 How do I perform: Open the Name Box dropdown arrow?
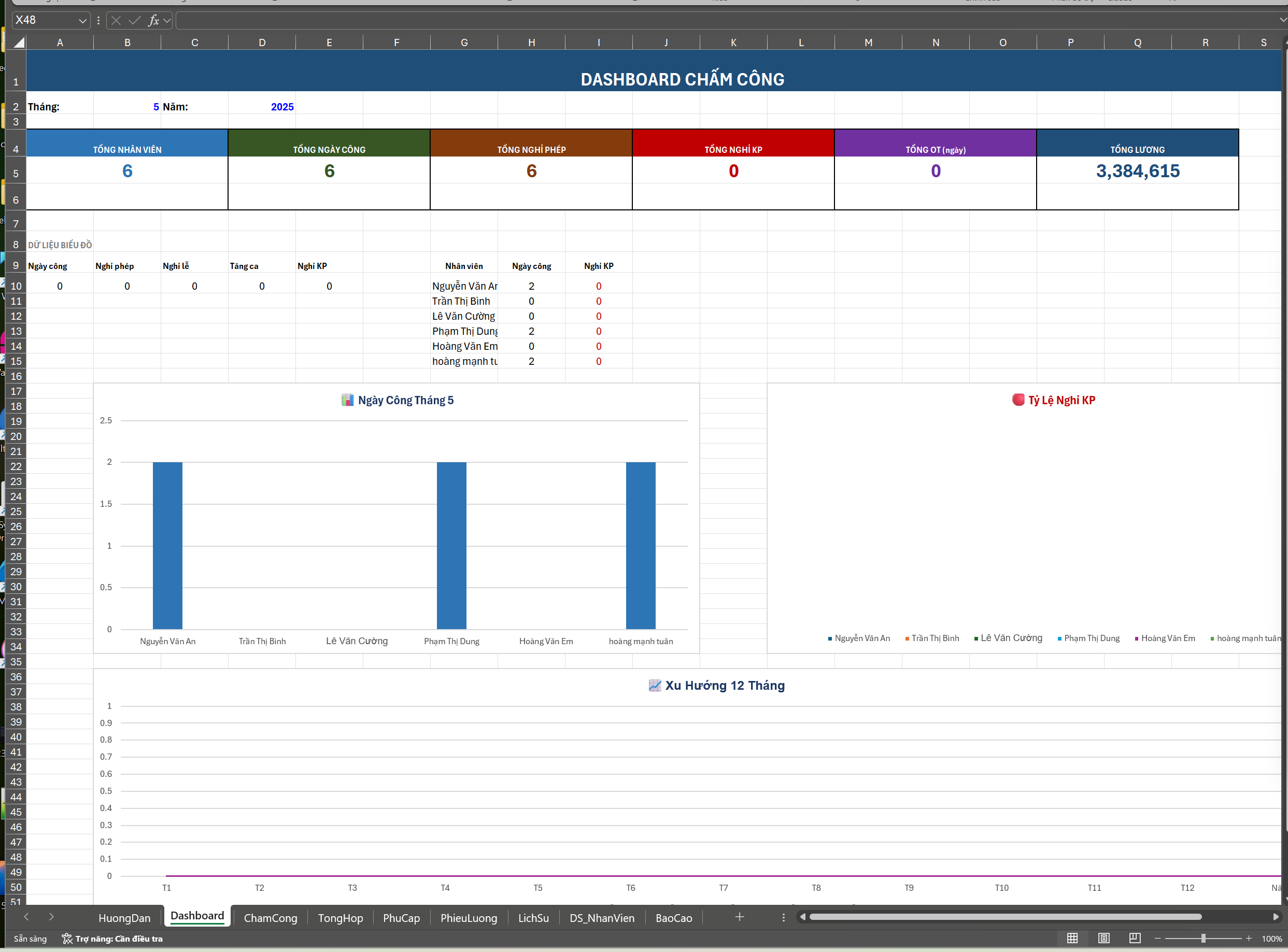click(82, 21)
